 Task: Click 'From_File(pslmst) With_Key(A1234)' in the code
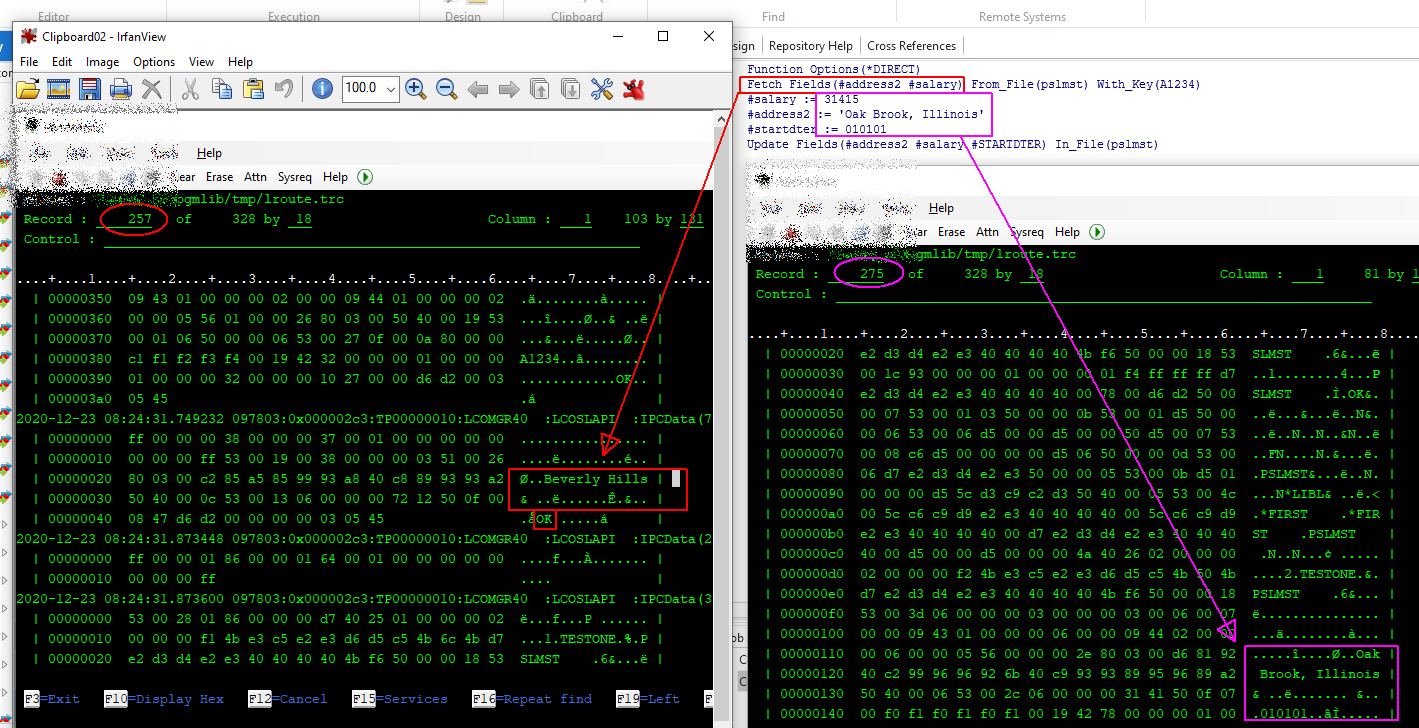[1085, 85]
